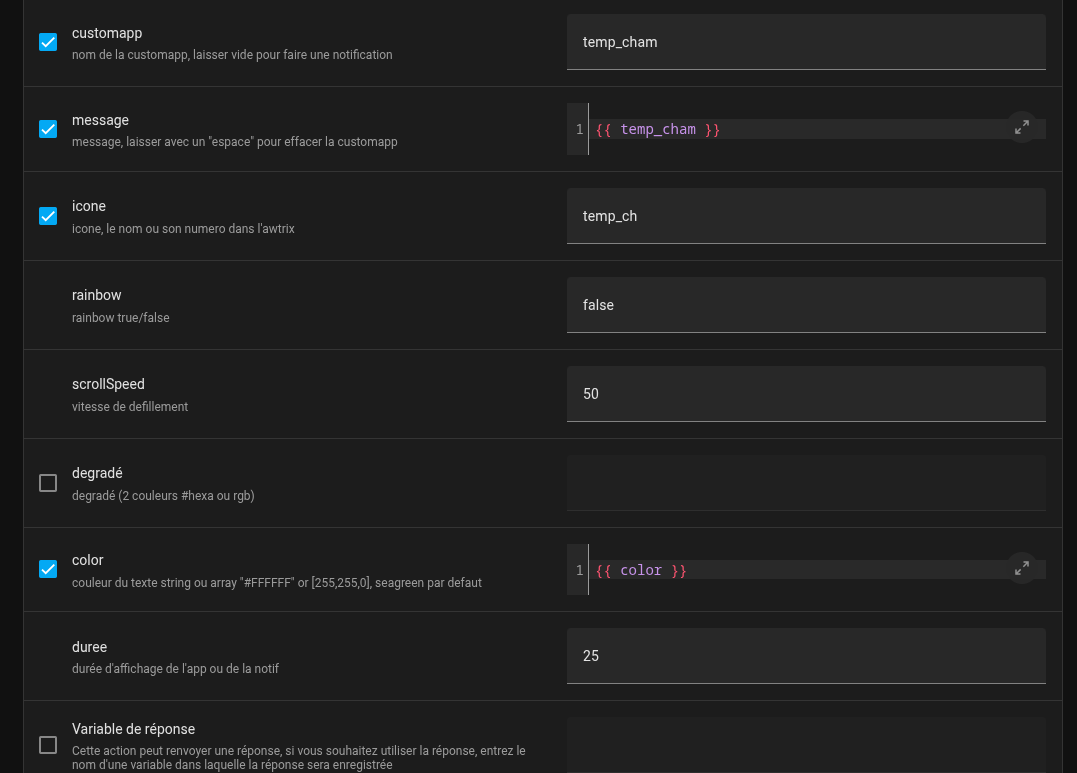The image size is (1077, 773).
Task: Select the 'vitesse de defillement' description
Action: click(x=130, y=407)
